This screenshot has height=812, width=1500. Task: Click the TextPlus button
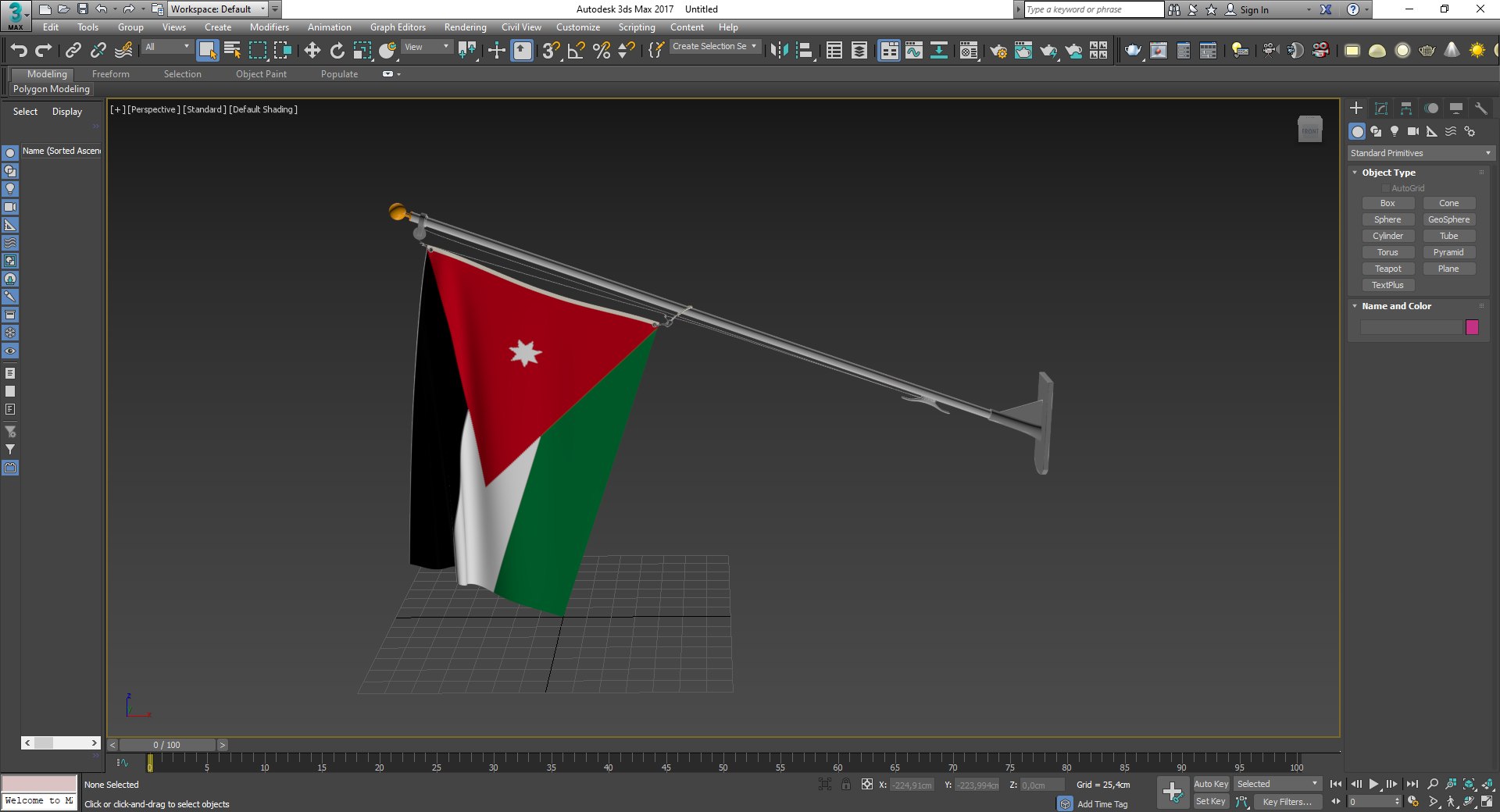[1387, 285]
